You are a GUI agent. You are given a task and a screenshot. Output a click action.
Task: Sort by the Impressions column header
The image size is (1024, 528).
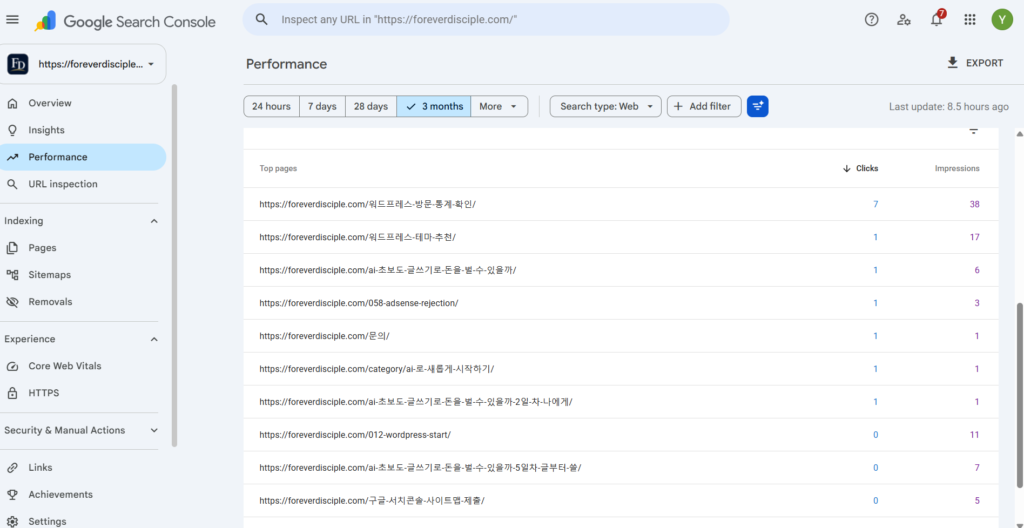pyautogui.click(x=957, y=169)
